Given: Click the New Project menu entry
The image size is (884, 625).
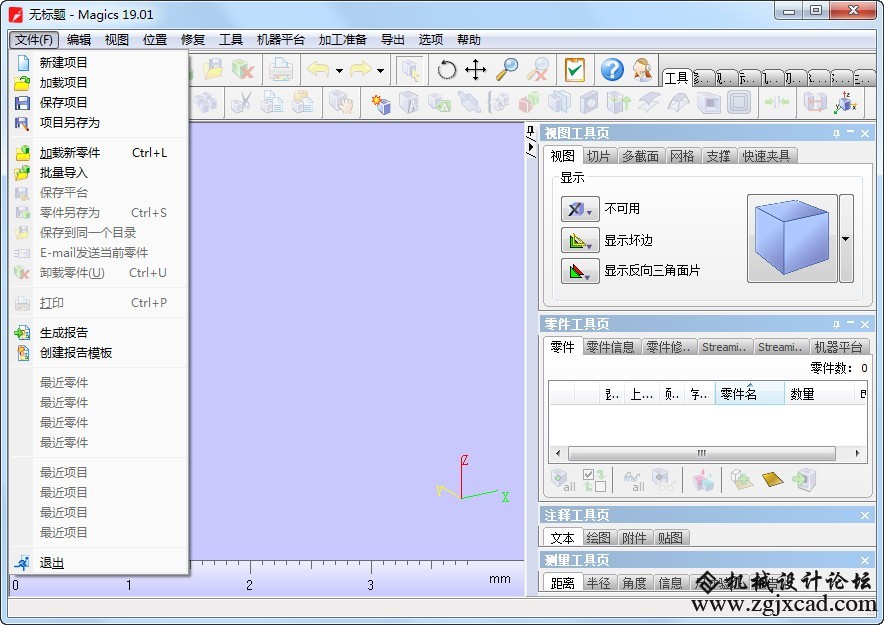Looking at the screenshot, I should click(x=99, y=63).
